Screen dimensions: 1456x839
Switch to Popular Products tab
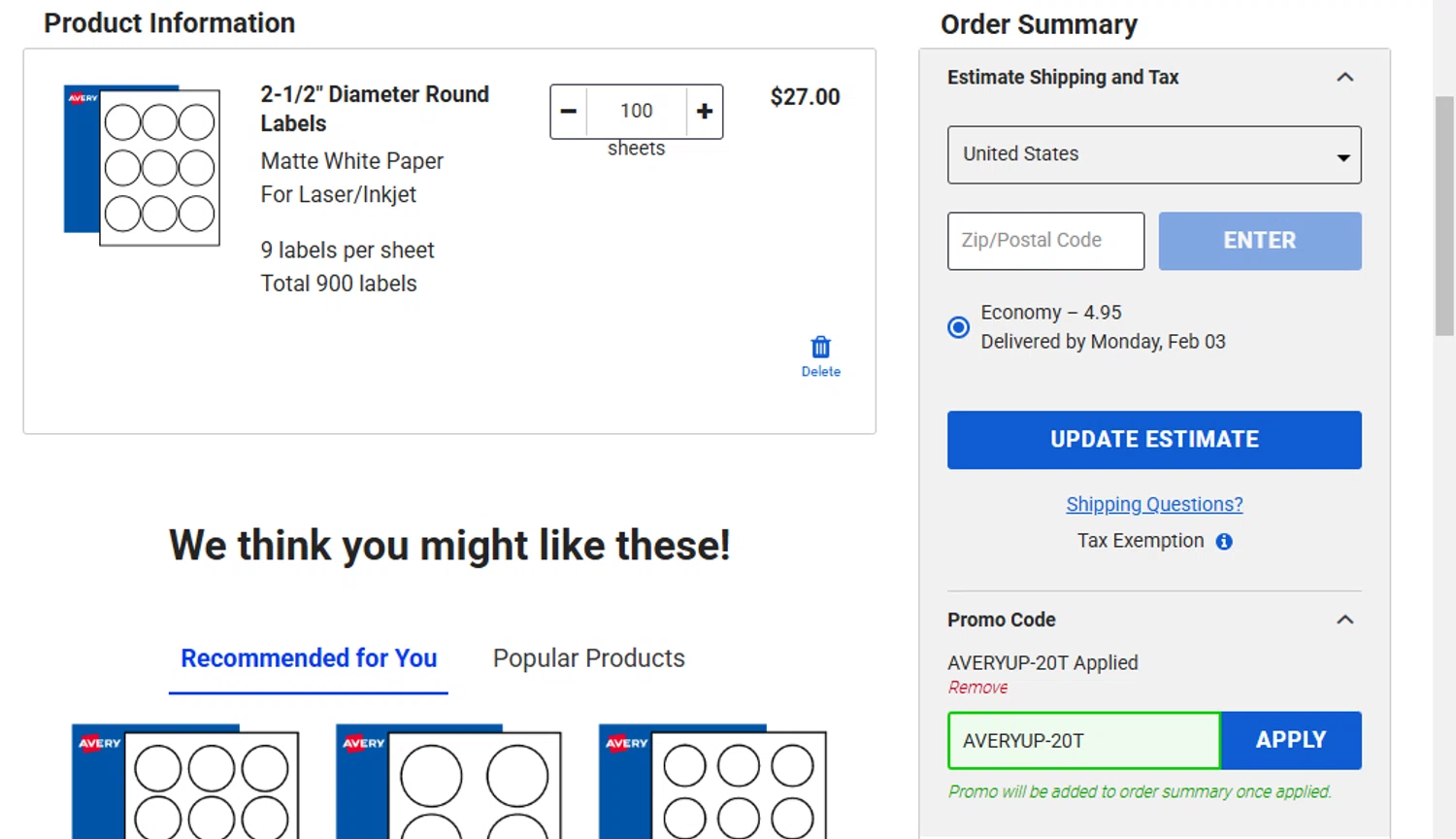[x=588, y=658]
